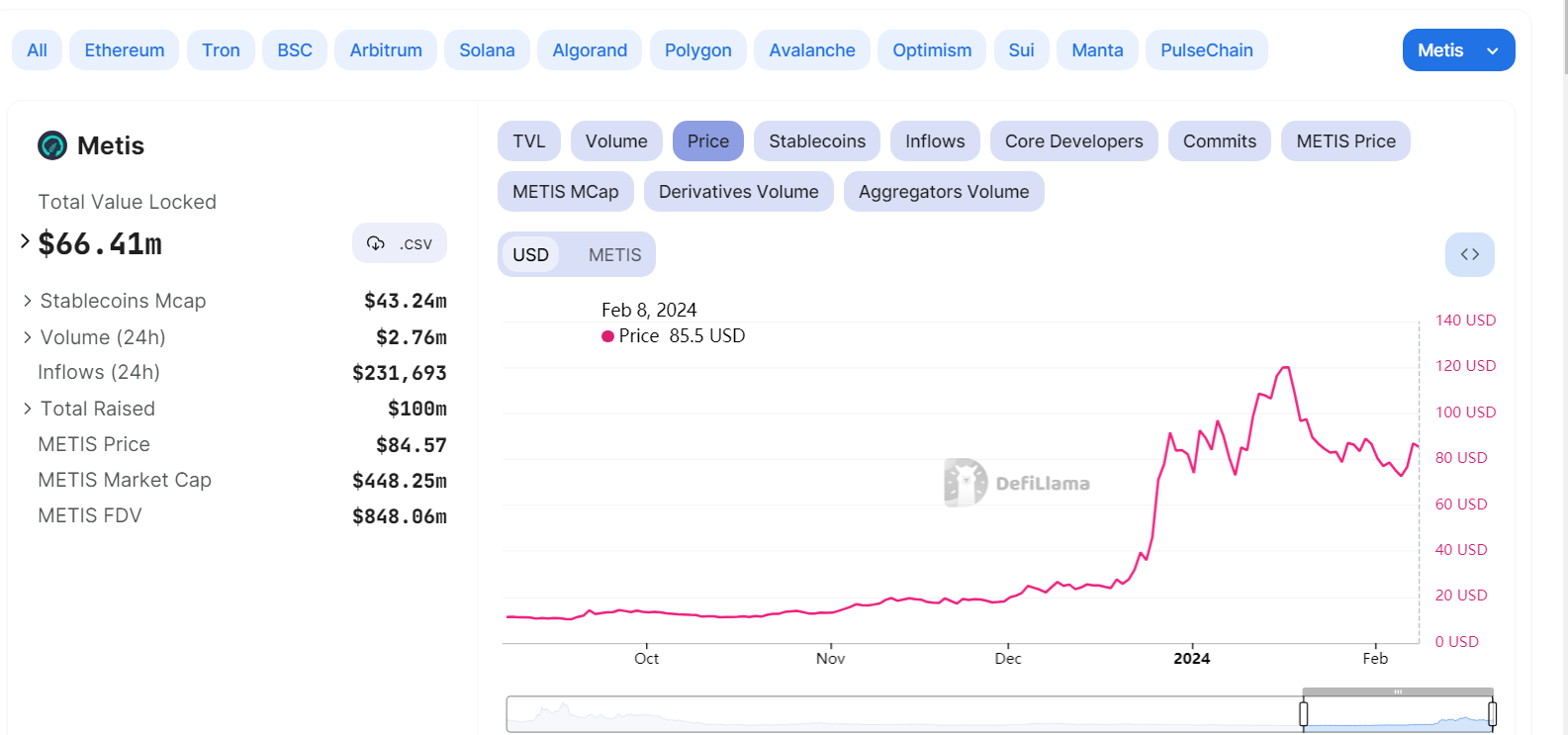Click the 2024 x-axis label

[1192, 658]
